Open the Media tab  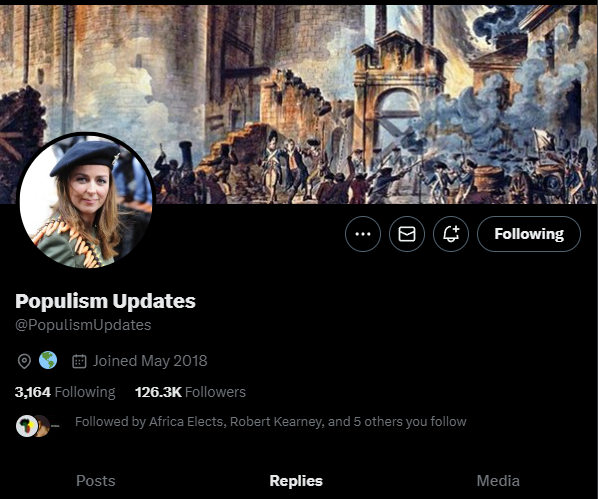point(498,481)
